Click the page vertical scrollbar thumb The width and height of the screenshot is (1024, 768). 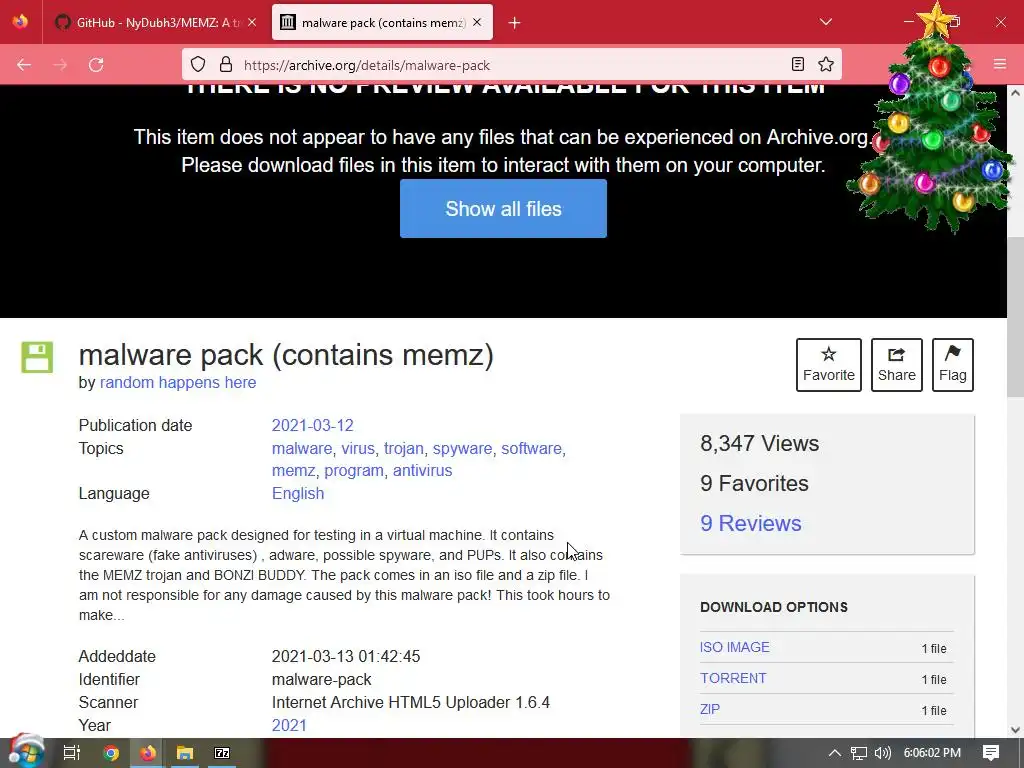click(x=1015, y=317)
